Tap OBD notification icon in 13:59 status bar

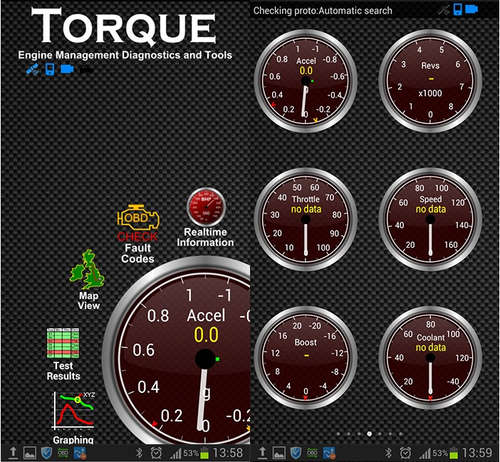(312, 453)
